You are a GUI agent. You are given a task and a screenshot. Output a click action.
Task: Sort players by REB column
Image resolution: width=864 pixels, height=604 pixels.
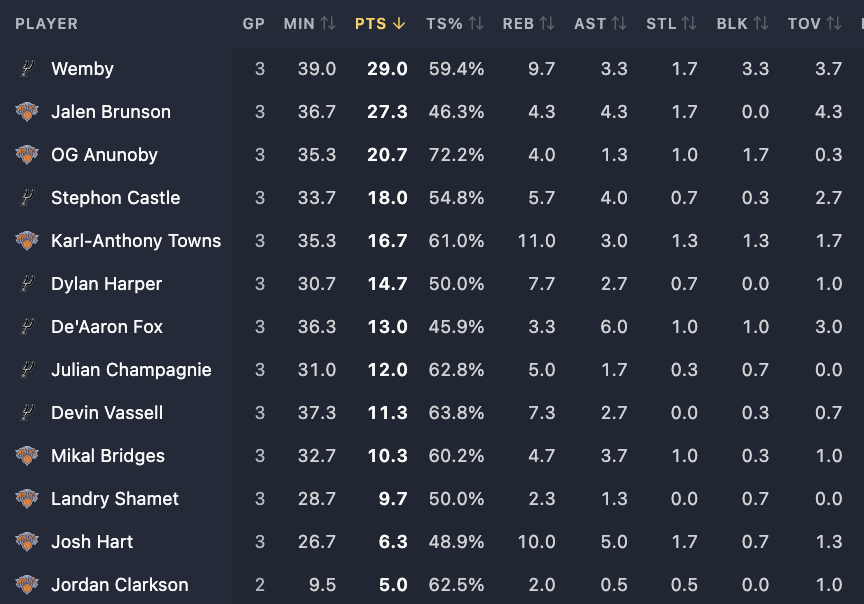(x=528, y=24)
